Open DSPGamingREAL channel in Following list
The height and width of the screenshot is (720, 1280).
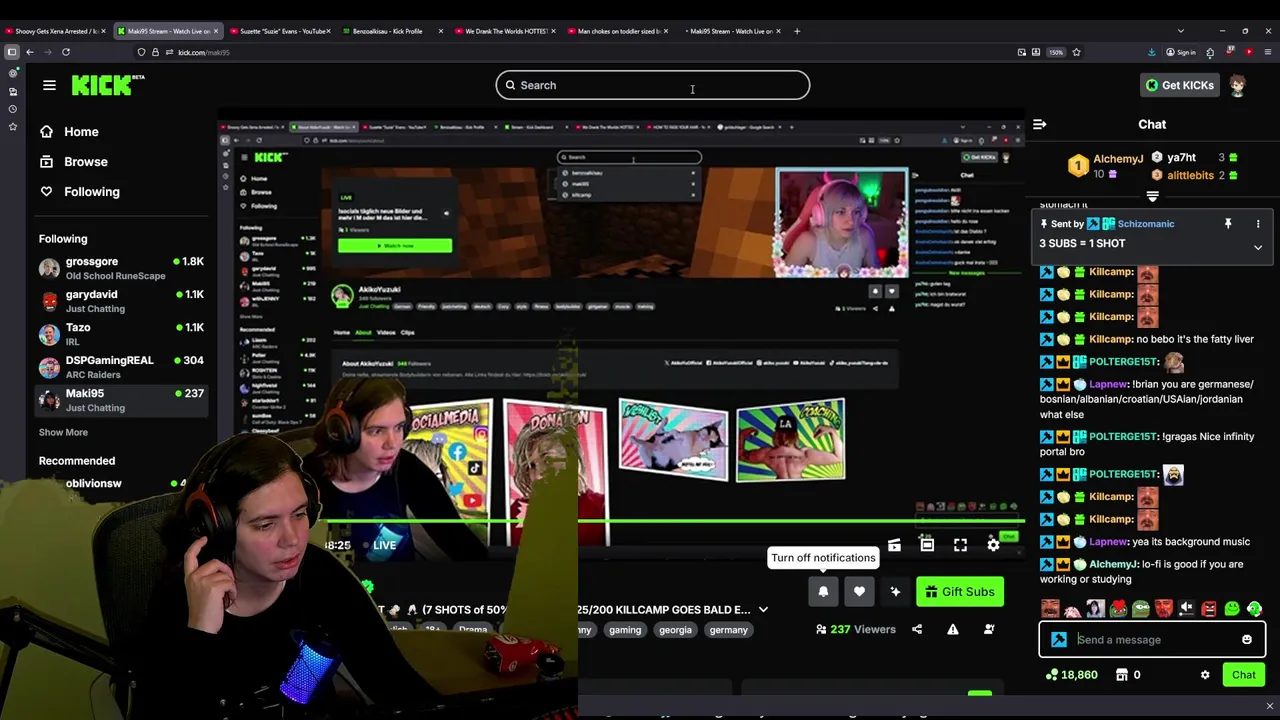(x=122, y=367)
